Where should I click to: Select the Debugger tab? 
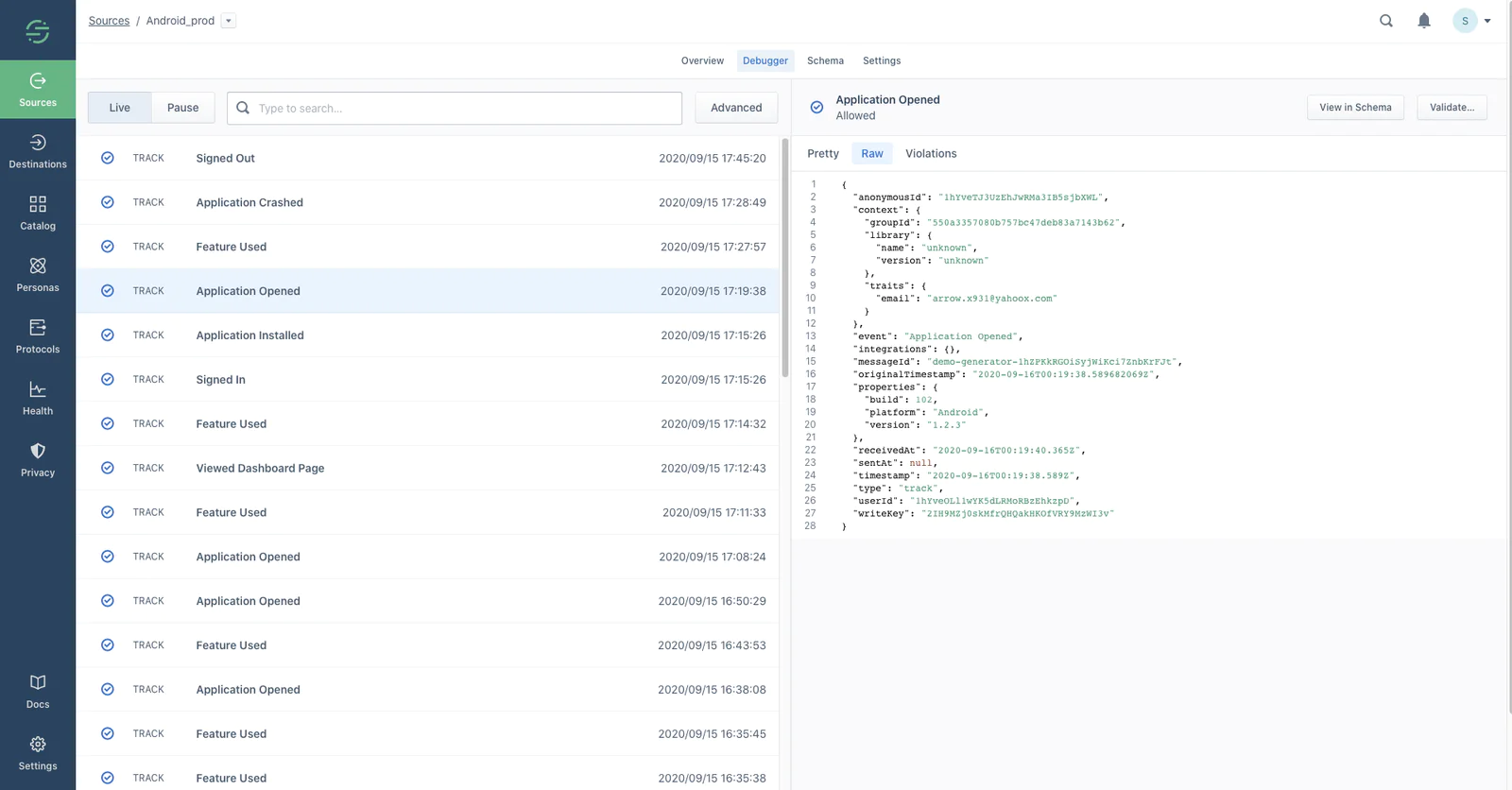click(x=765, y=60)
